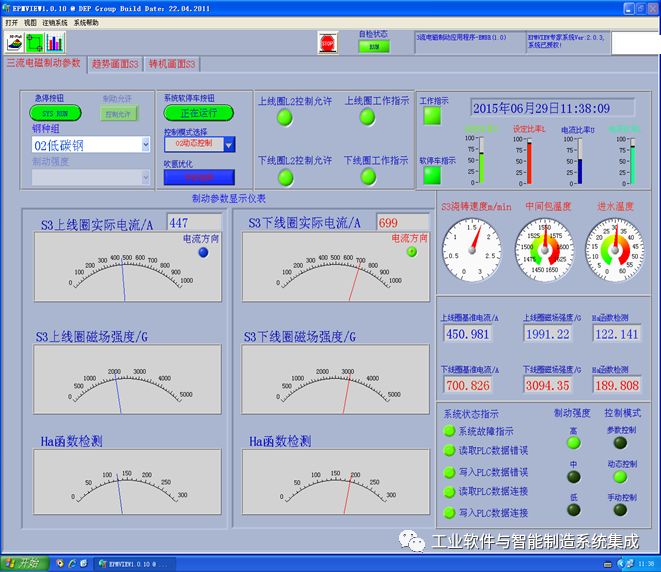Click the 下线圈L2控制允许 green LED
Viewport: 661px width, 572px height.
click(x=286, y=177)
